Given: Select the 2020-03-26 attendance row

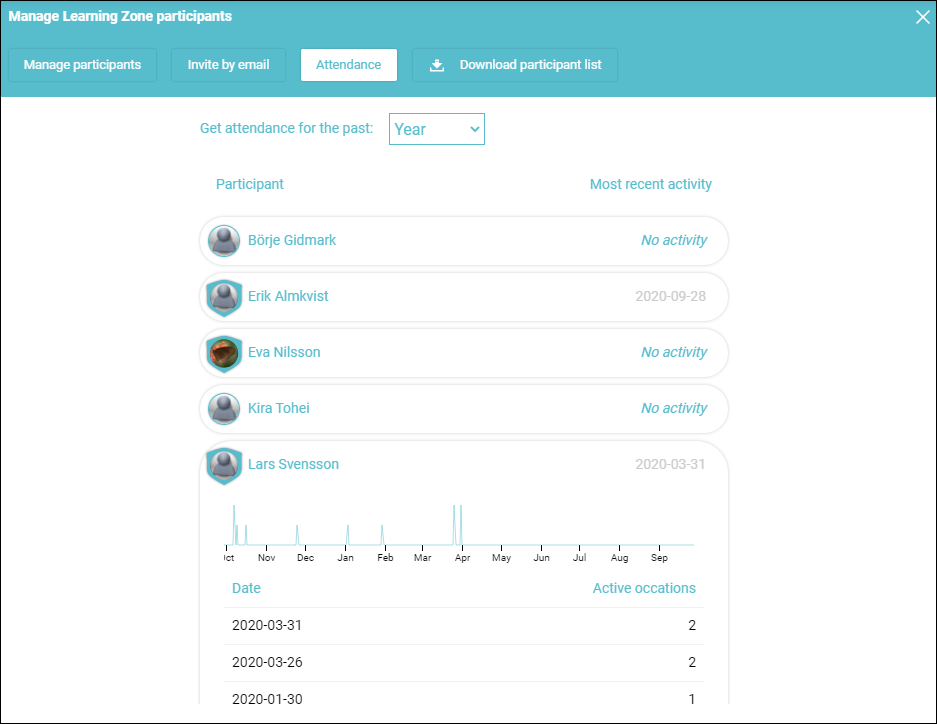Looking at the screenshot, I should point(464,662).
